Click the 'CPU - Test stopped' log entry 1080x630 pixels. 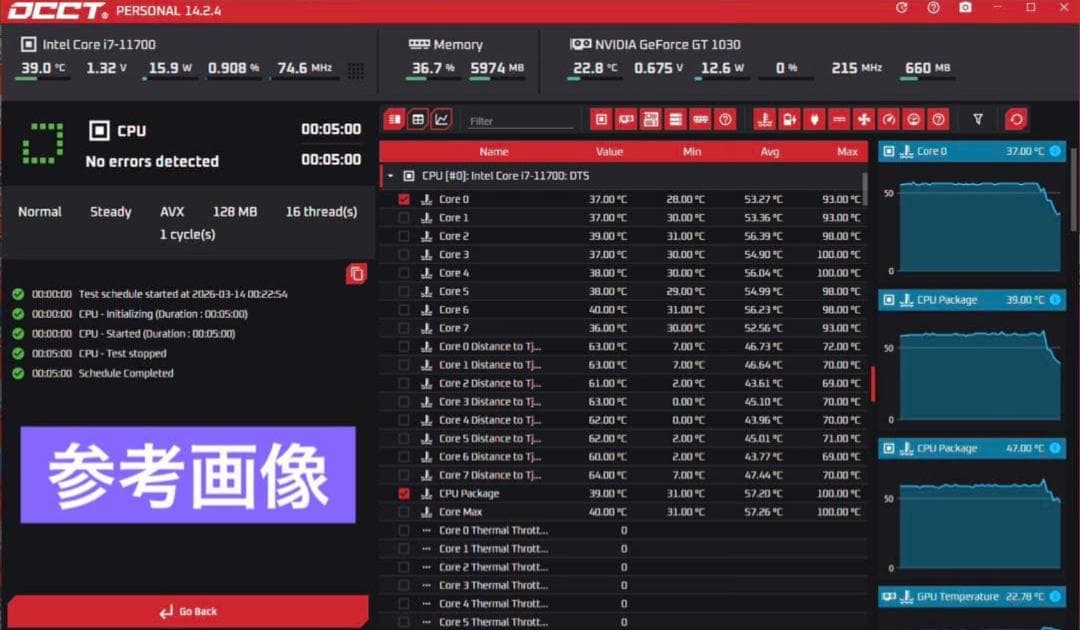tap(123, 353)
